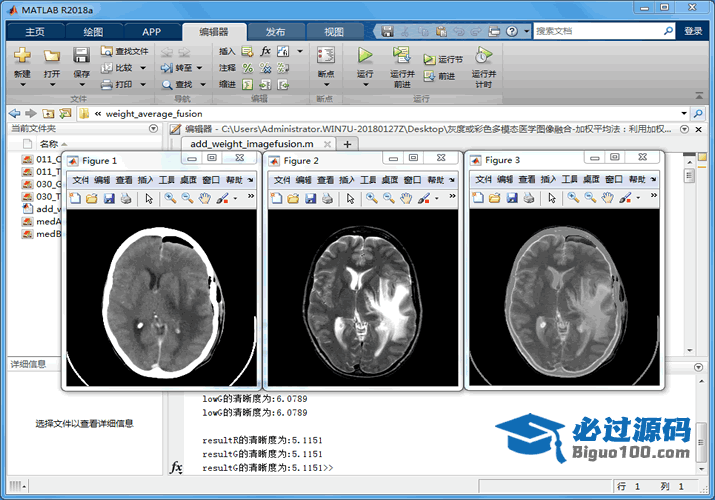Open brush dropdown arrow in Figure 1 toolbar
Image resolution: width=715 pixels, height=500 pixels.
coord(235,198)
